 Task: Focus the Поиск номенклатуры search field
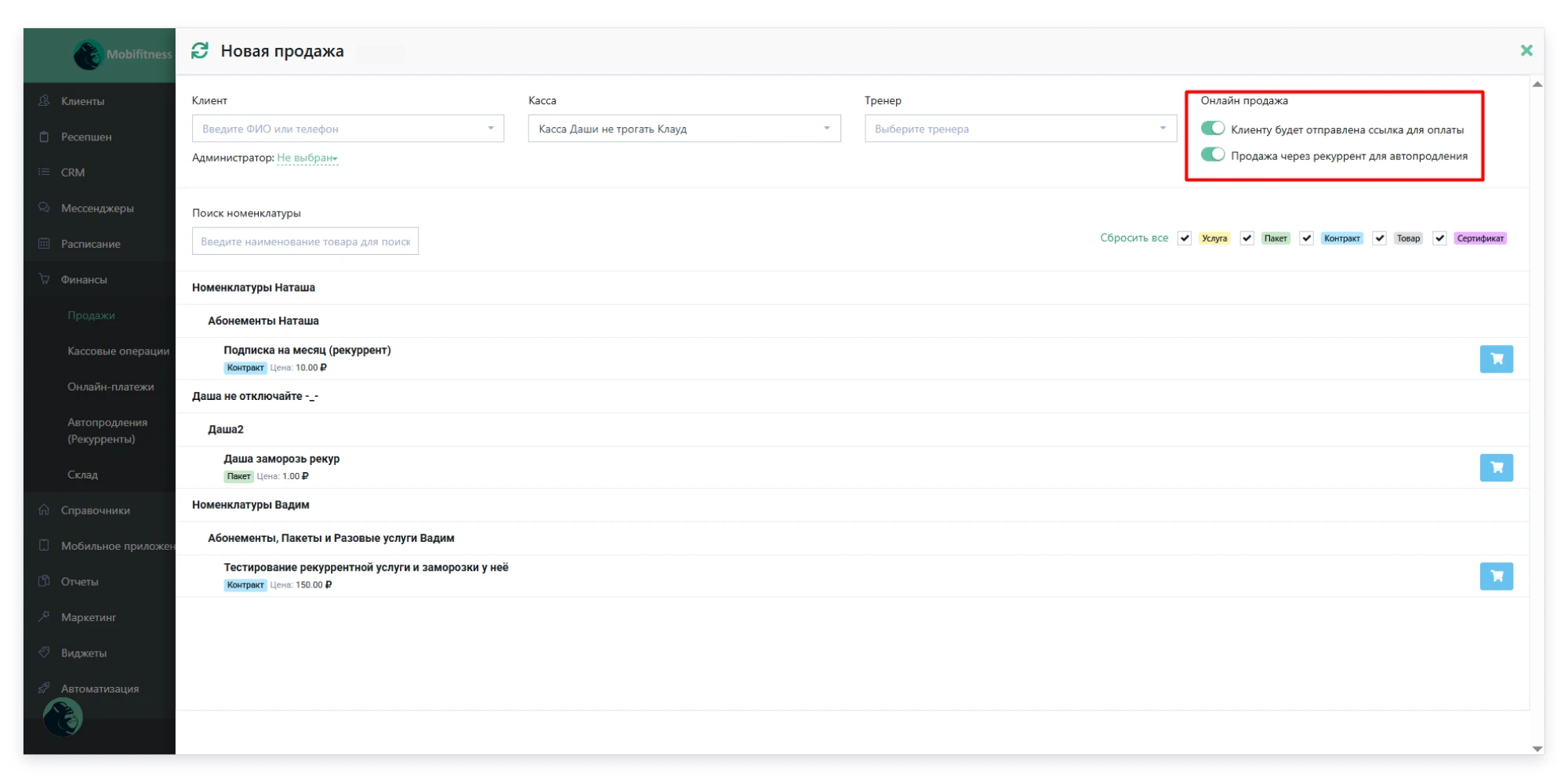coord(305,242)
